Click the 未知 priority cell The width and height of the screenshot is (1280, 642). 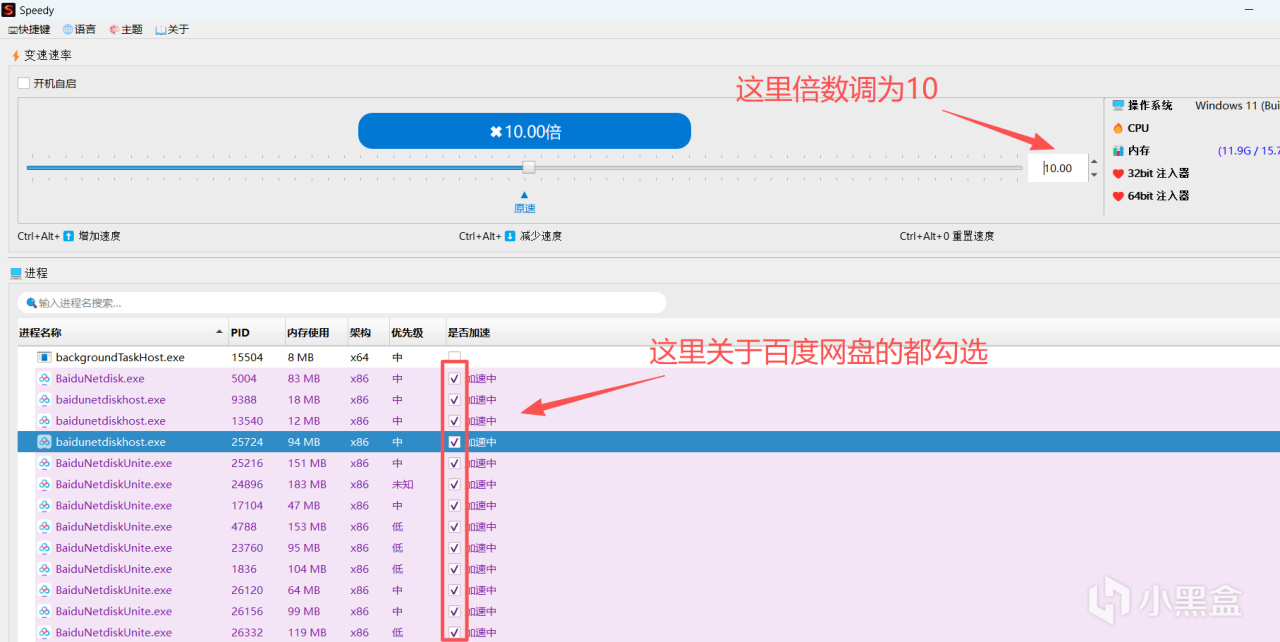(x=402, y=484)
